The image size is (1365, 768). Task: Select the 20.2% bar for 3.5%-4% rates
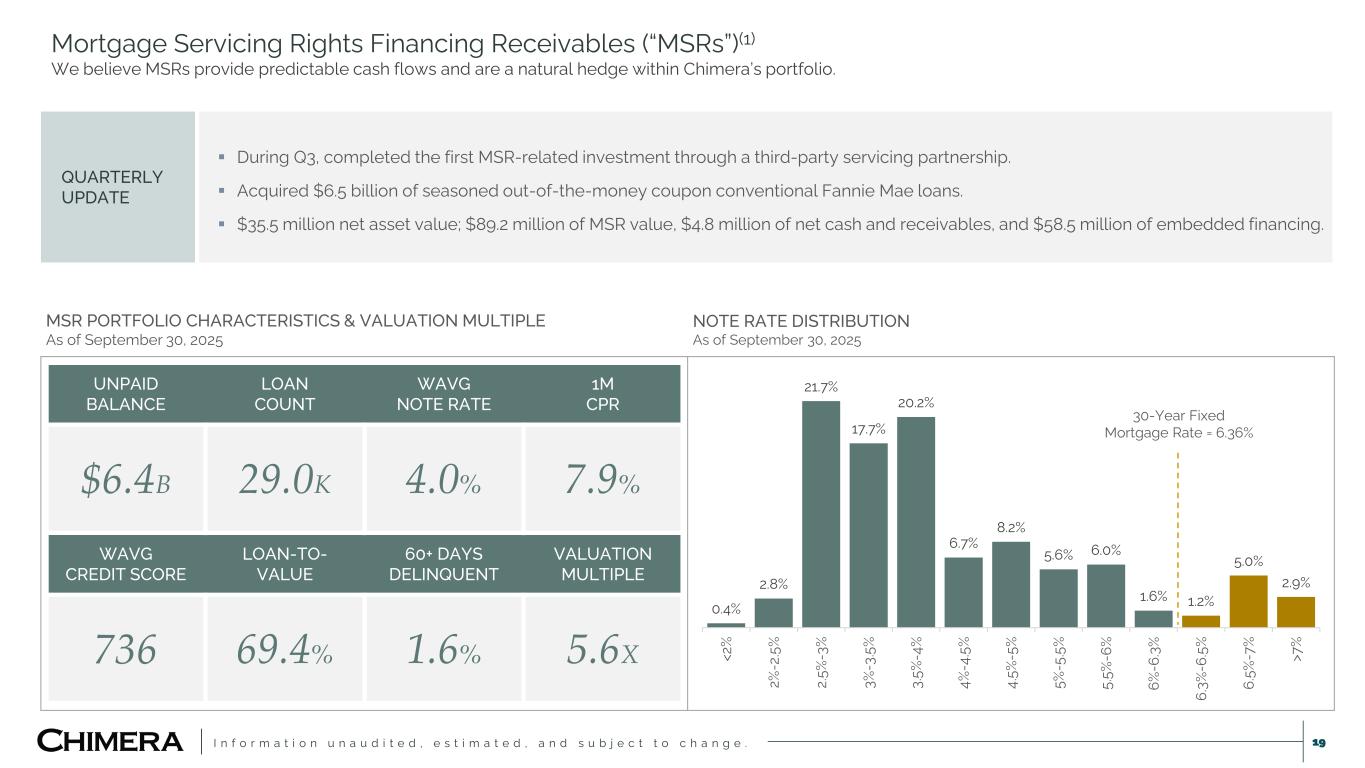point(916,522)
